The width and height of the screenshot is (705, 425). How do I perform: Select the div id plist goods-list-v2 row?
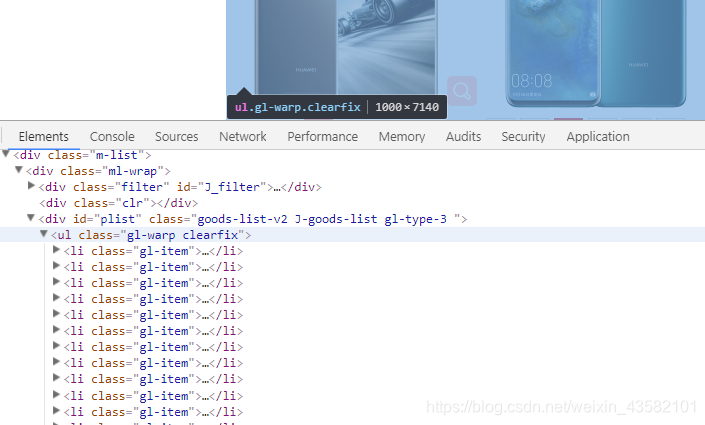[352, 219]
